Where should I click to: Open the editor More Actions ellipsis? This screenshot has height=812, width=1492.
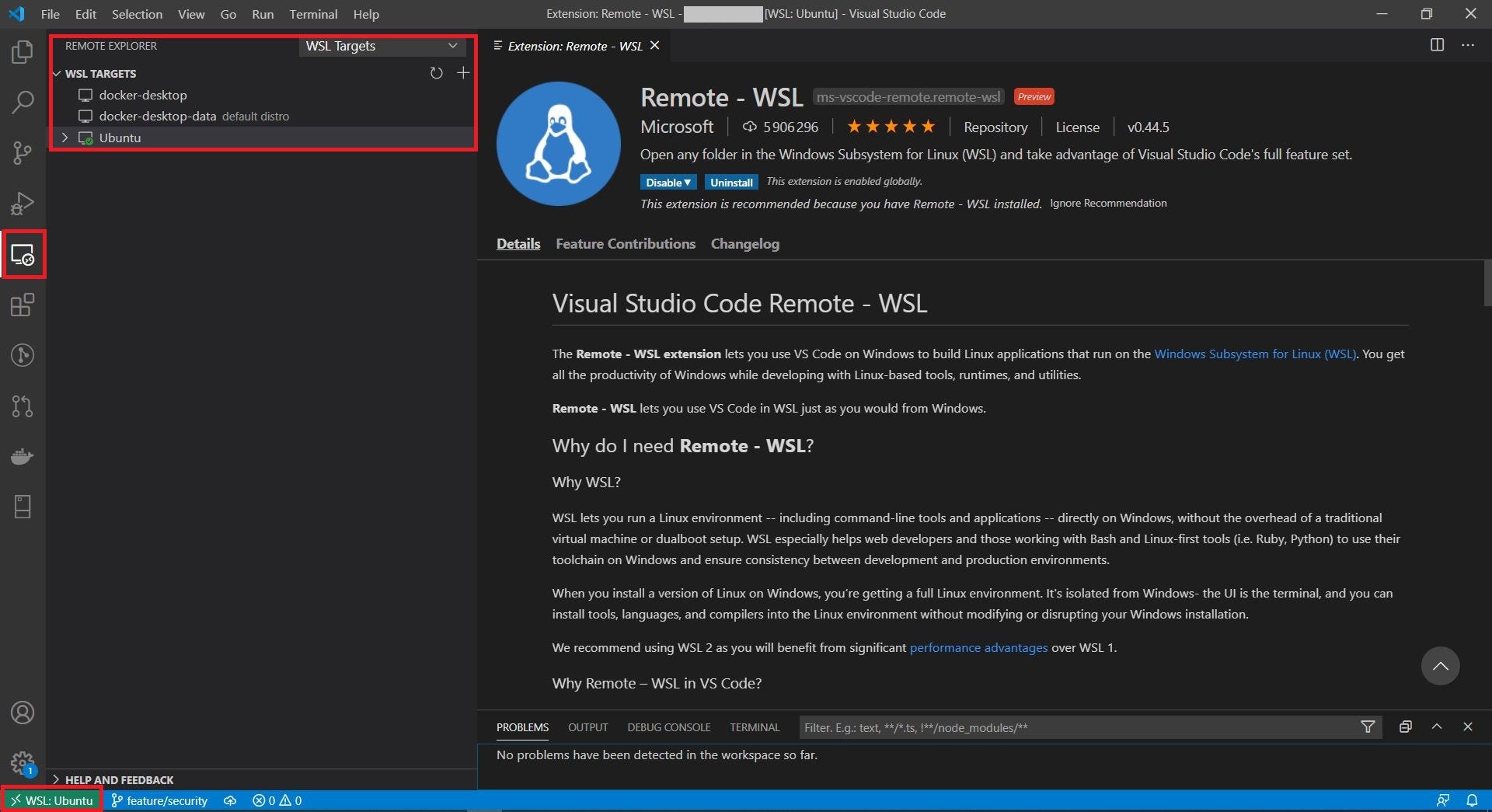point(1467,45)
